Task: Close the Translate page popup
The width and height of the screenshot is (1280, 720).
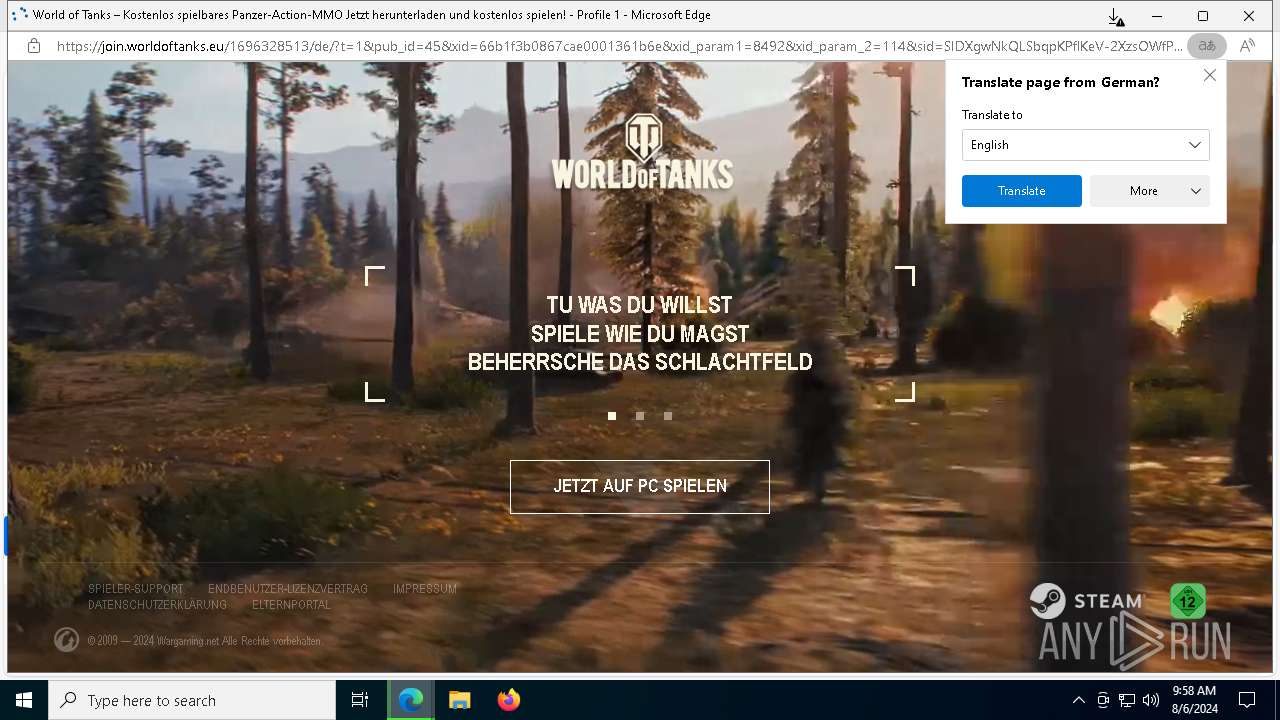Action: pos(1209,75)
